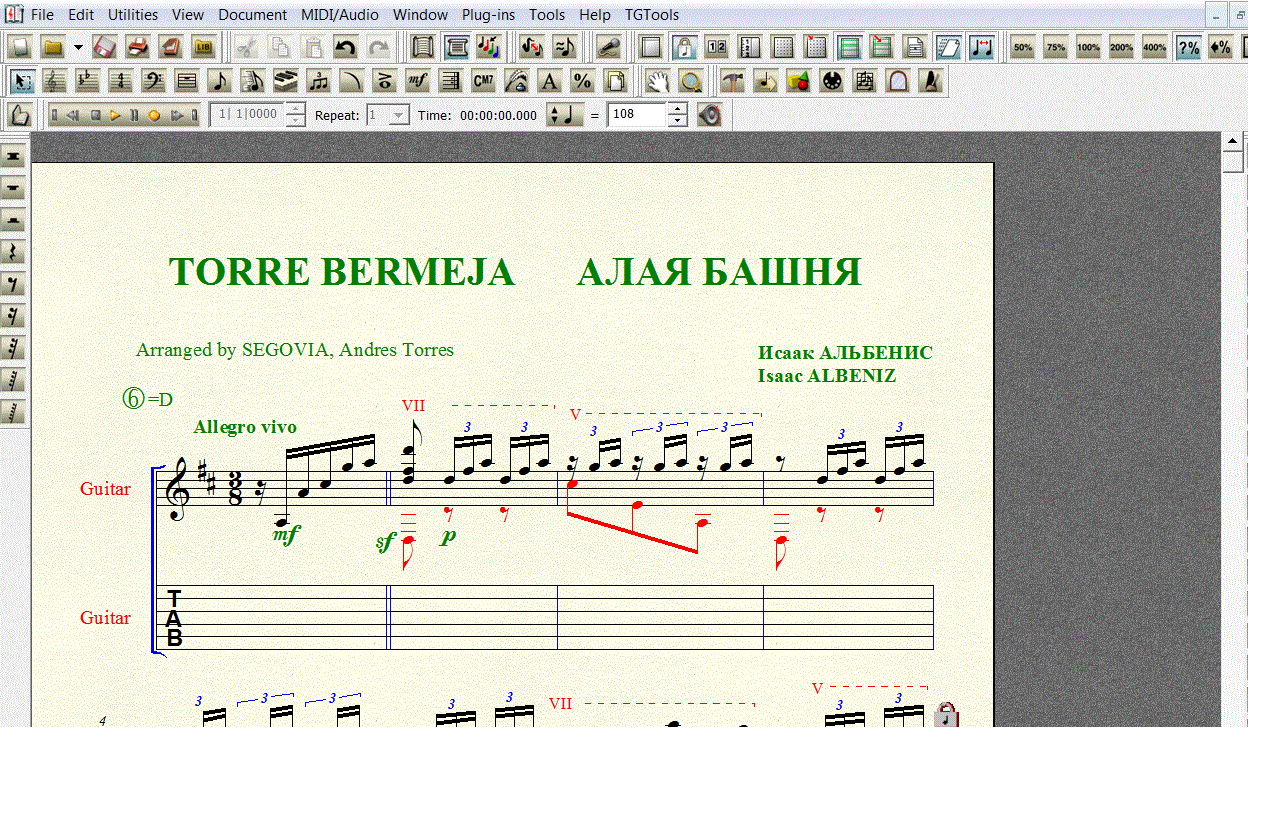The width and height of the screenshot is (1274, 813).
Task: Open the Utilities menu
Action: pos(133,15)
